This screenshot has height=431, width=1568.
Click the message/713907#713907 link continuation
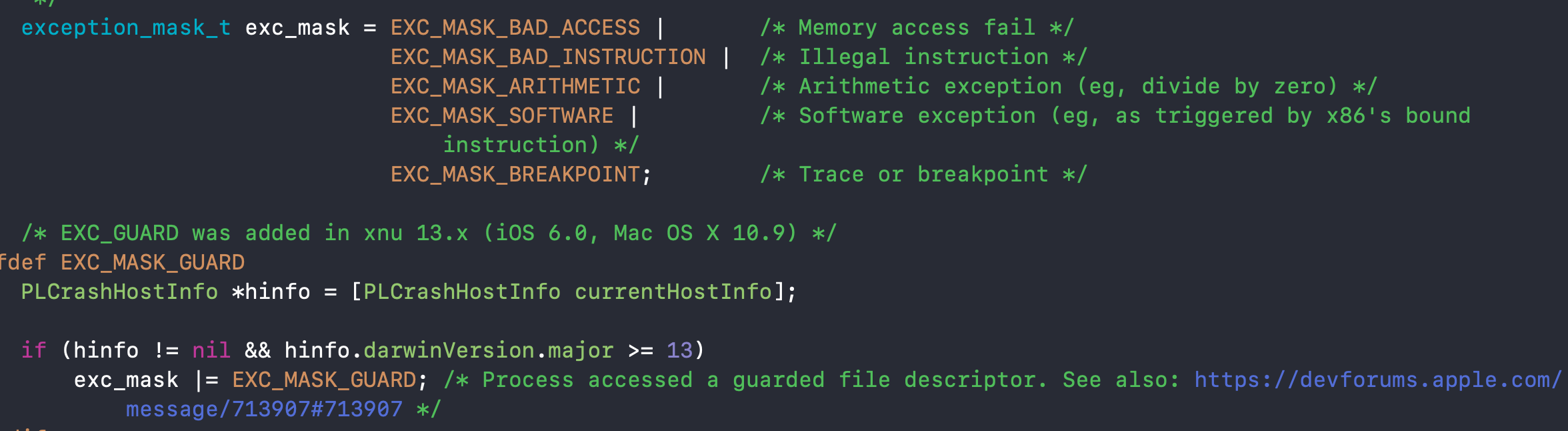point(264,409)
